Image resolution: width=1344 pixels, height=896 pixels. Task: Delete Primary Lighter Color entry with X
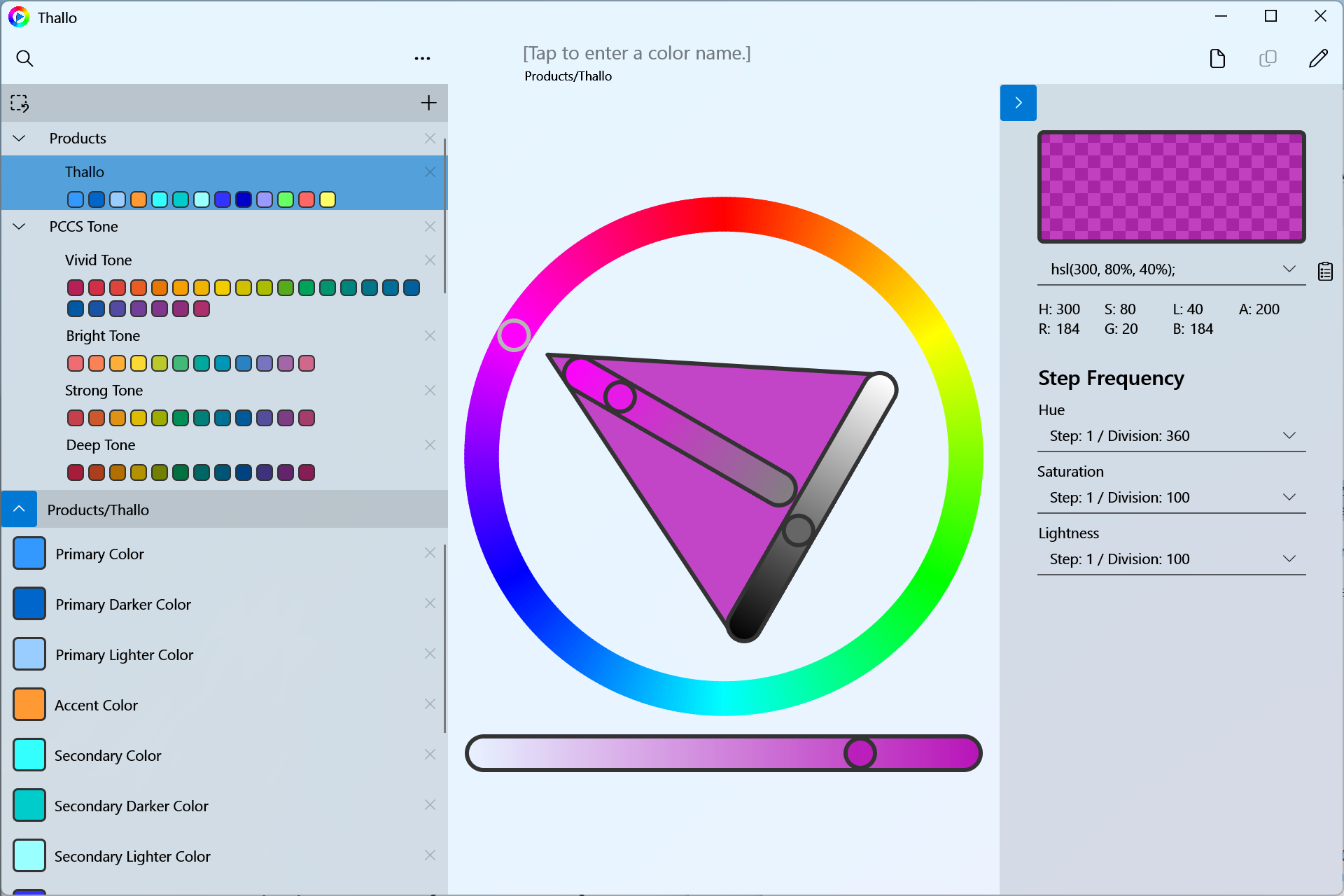pyautogui.click(x=430, y=654)
